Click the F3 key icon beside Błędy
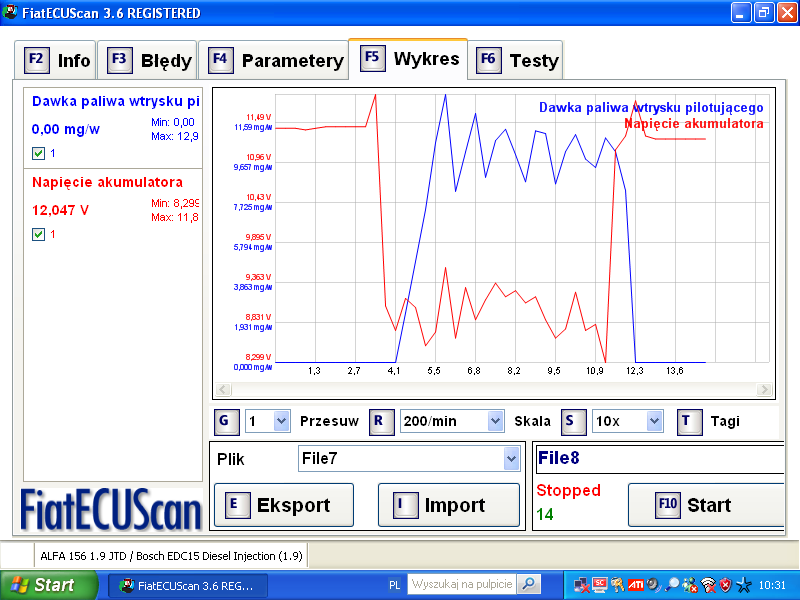This screenshot has width=800, height=600. pos(119,60)
